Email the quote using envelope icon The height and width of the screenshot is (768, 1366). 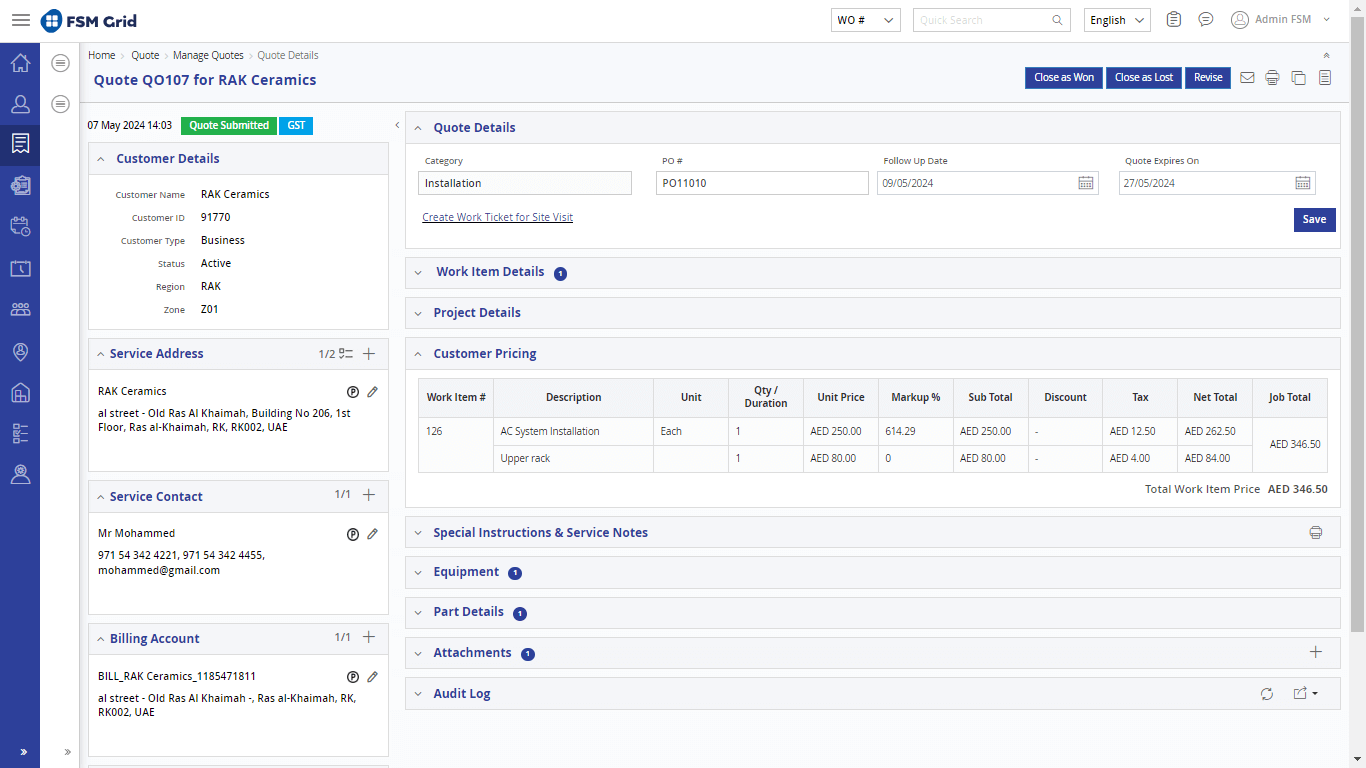pos(1247,77)
